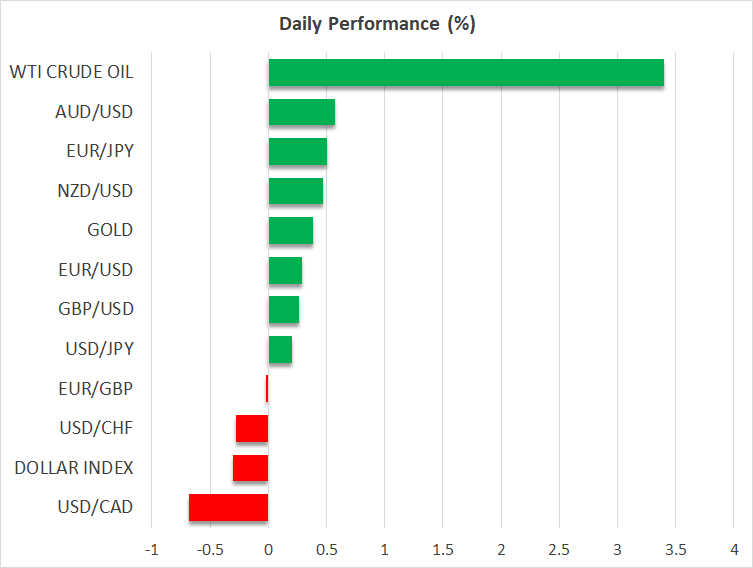Viewport: 753px width, 568px height.
Task: Select the EUR/USD category label text
Action: tap(94, 270)
